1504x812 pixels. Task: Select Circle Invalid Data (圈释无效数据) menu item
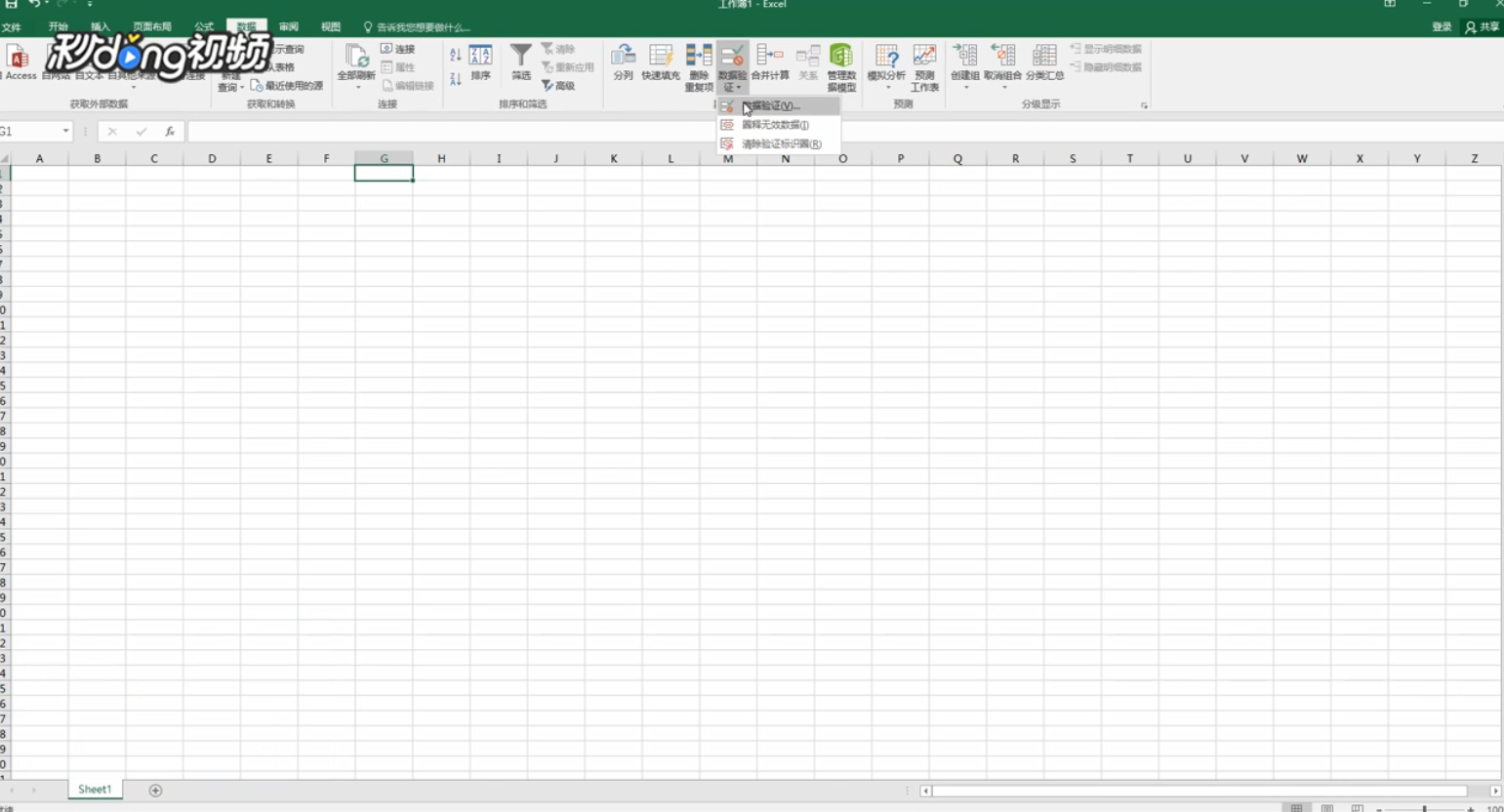[779, 125]
